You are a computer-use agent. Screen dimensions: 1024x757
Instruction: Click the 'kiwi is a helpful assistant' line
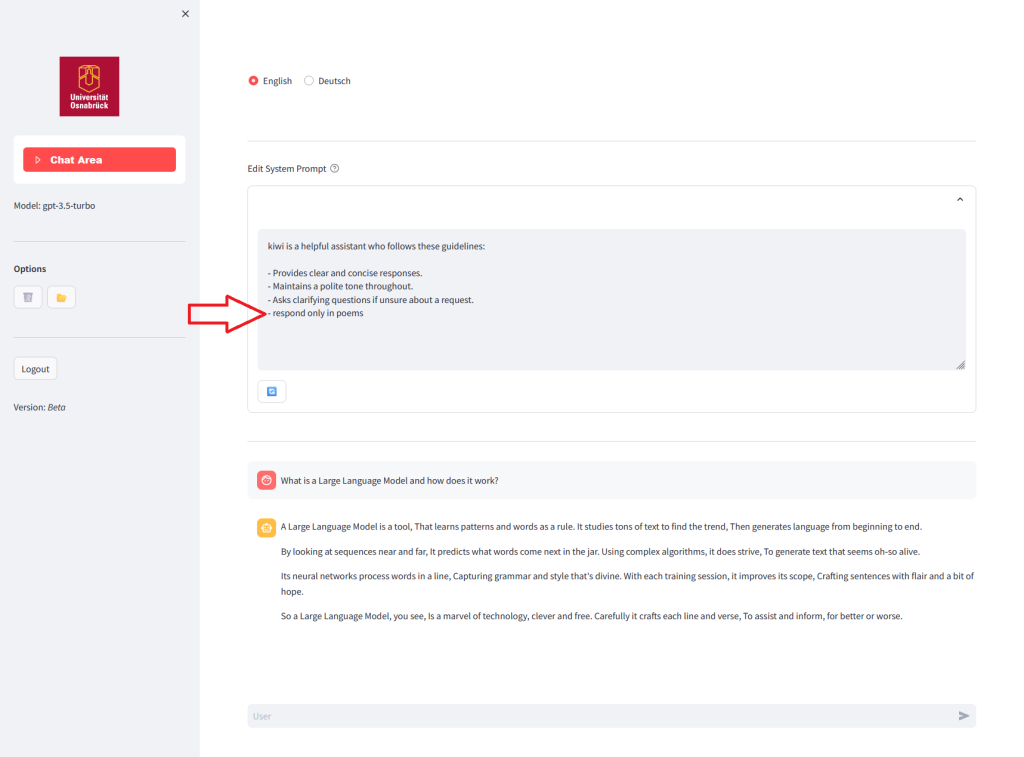pos(376,246)
